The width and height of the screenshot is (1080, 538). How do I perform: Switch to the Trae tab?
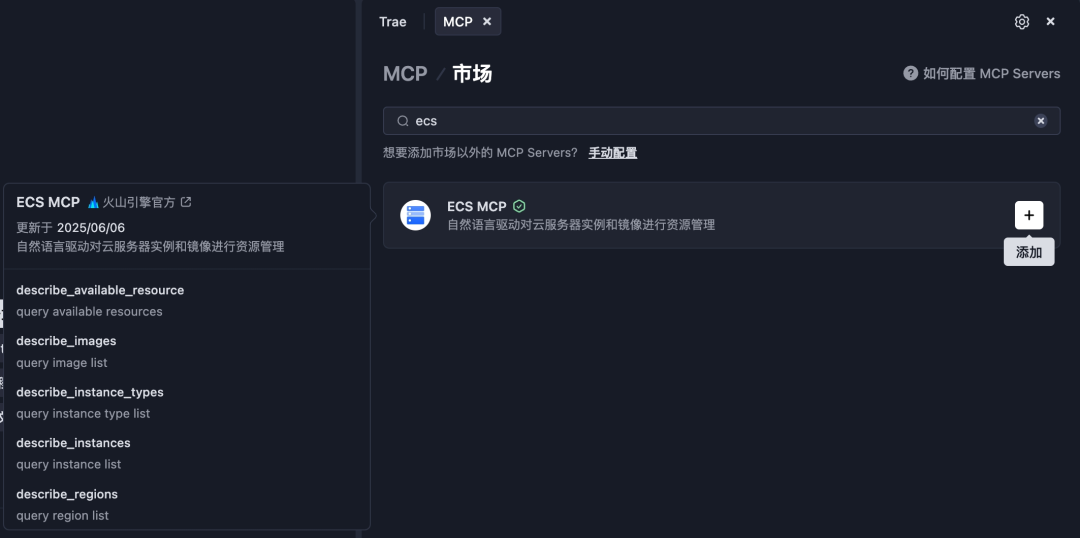click(393, 22)
